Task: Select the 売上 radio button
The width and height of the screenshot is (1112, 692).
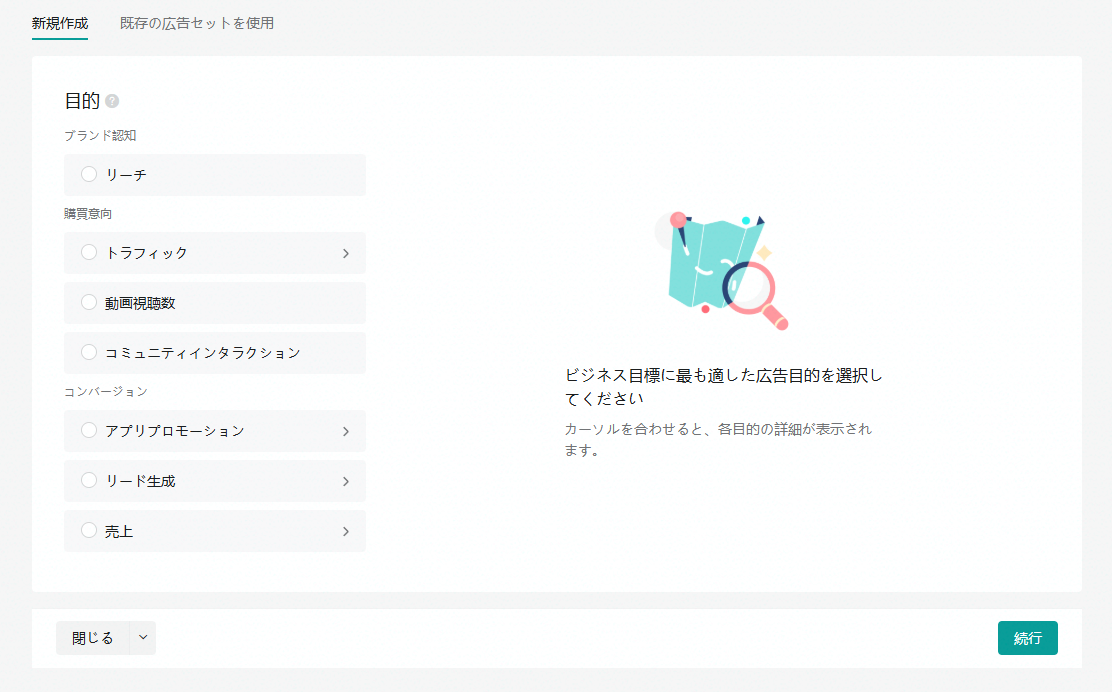Action: click(89, 531)
